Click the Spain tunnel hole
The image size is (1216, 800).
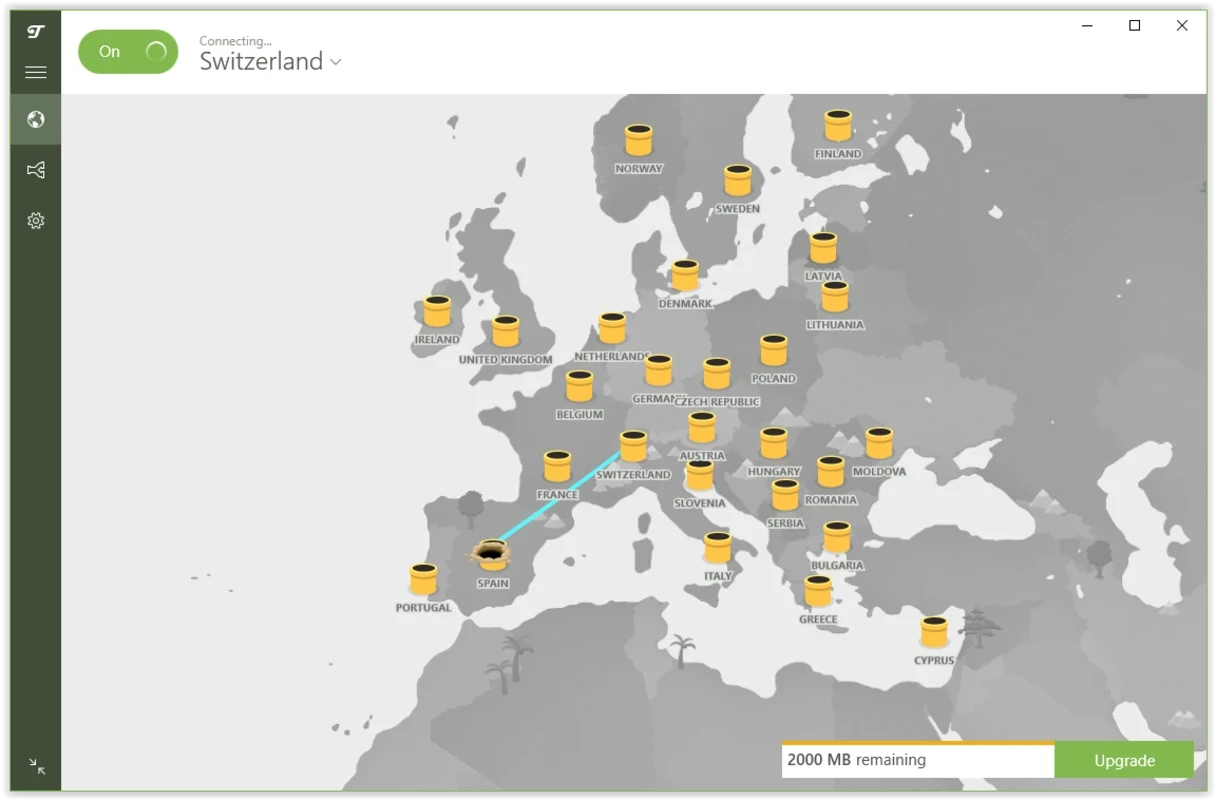(492, 554)
